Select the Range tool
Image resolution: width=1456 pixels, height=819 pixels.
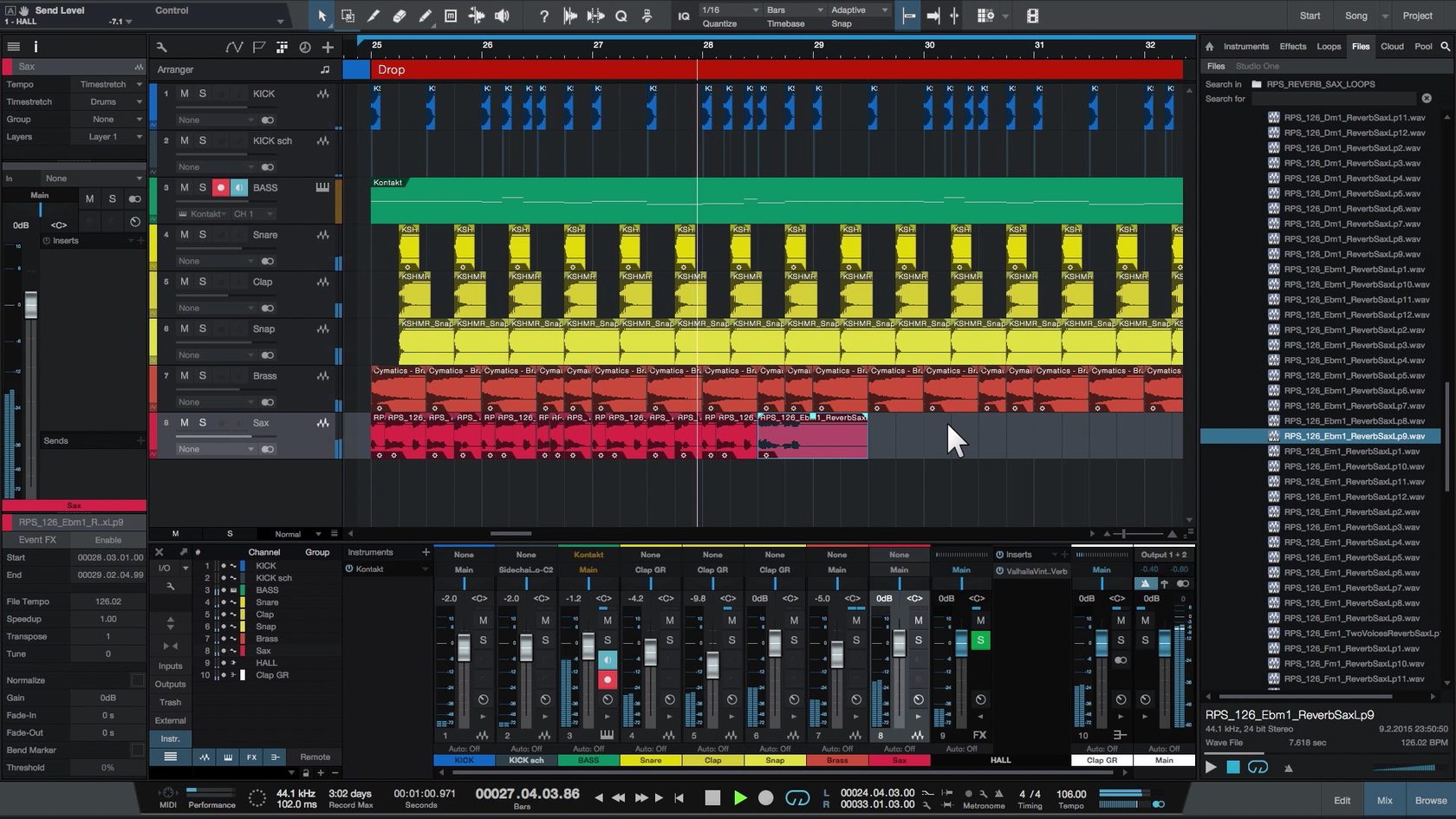click(x=348, y=16)
